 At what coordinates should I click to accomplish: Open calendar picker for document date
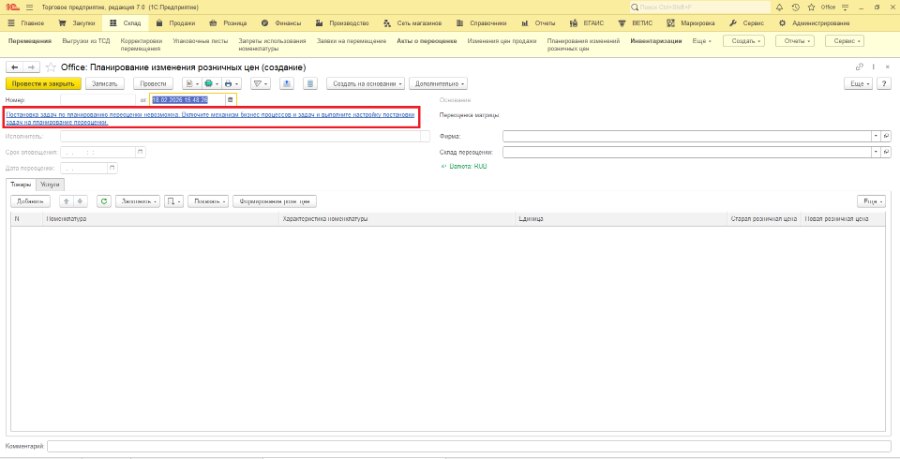coord(230,100)
